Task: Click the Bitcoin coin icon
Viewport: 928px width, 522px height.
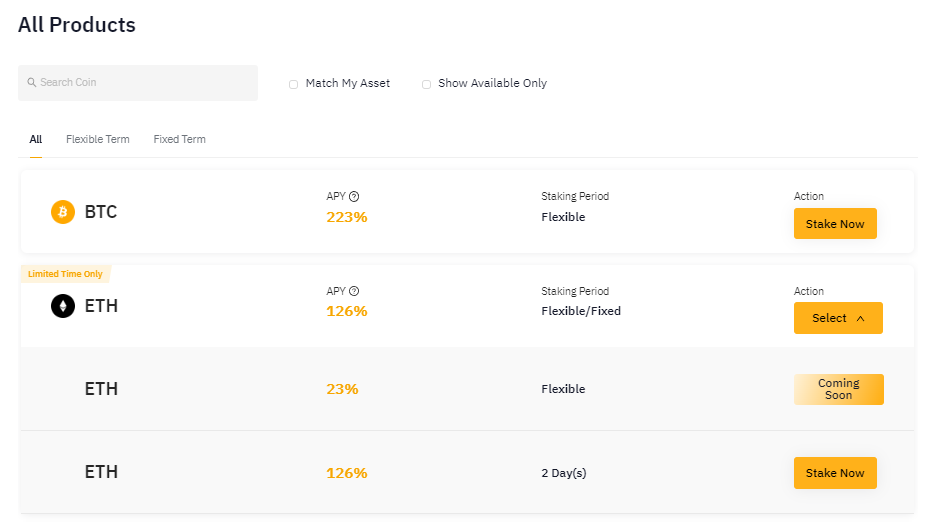Action: click(63, 212)
